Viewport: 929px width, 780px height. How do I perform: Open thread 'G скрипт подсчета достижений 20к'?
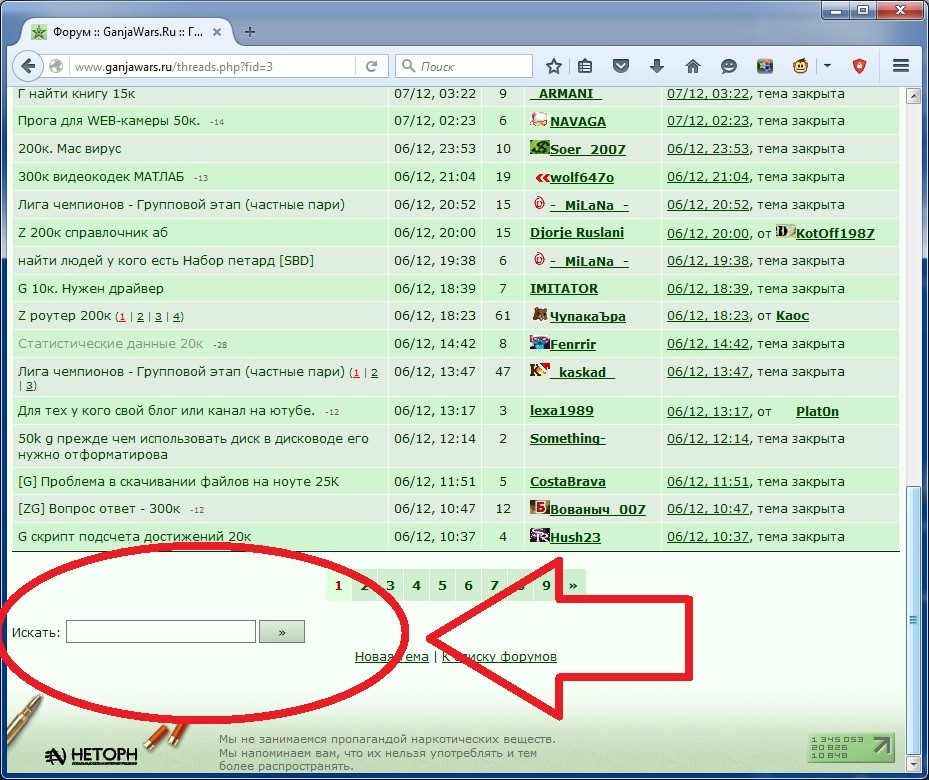click(x=134, y=537)
